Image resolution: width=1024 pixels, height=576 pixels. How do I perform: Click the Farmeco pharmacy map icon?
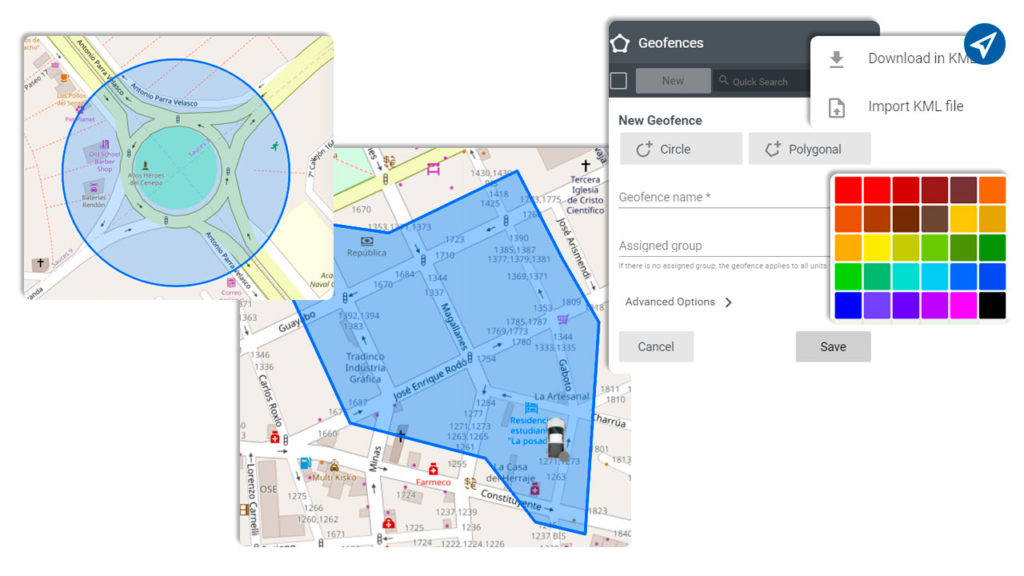click(x=433, y=469)
